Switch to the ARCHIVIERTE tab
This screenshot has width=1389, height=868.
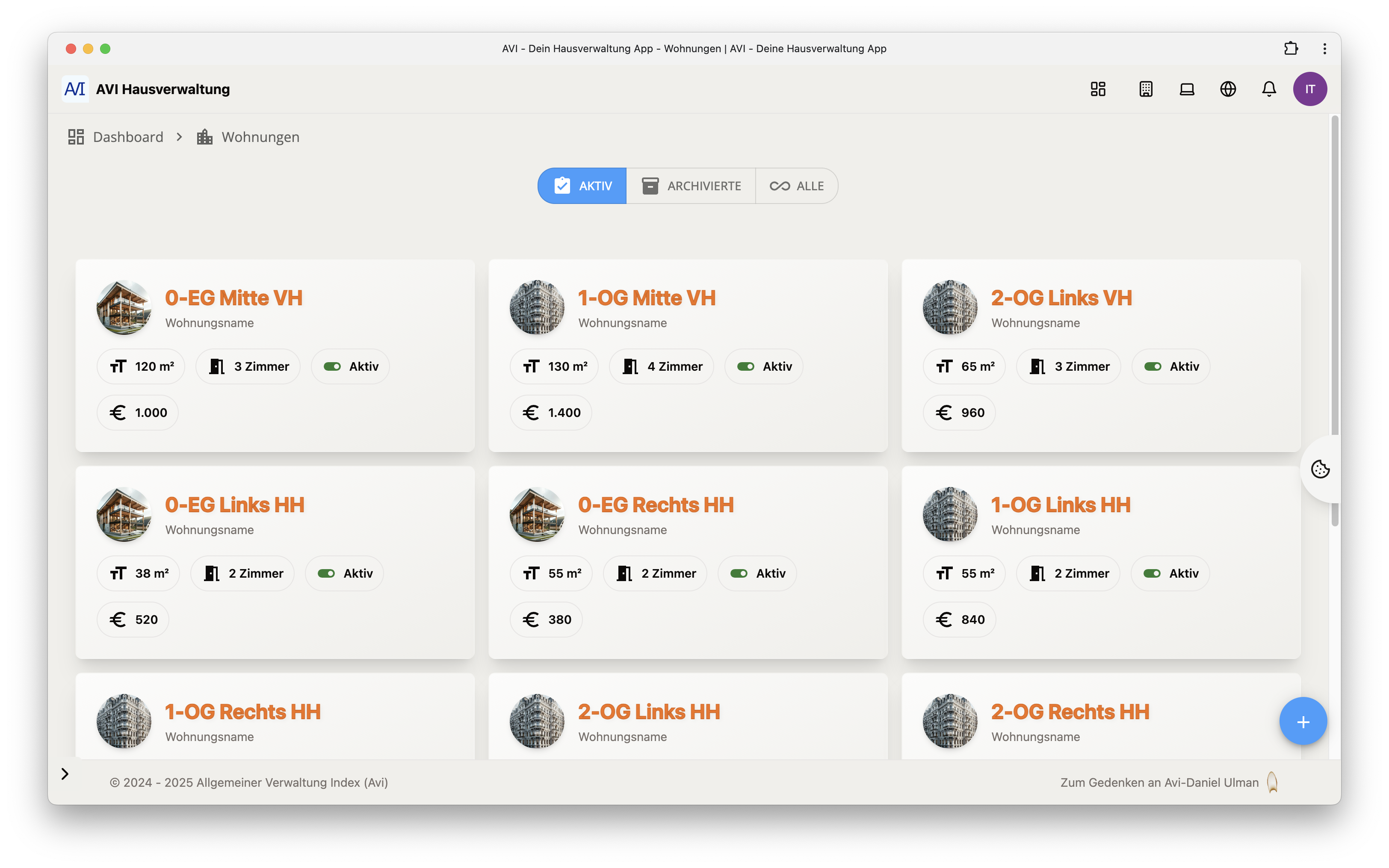pos(691,186)
